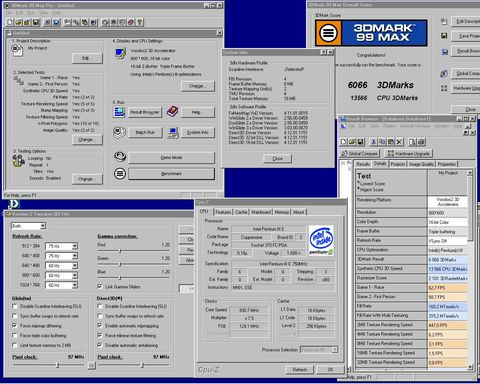The height and width of the screenshot is (384, 480).
Task: Switch to the Mainboard tab in CPU-Z
Action: (261, 212)
